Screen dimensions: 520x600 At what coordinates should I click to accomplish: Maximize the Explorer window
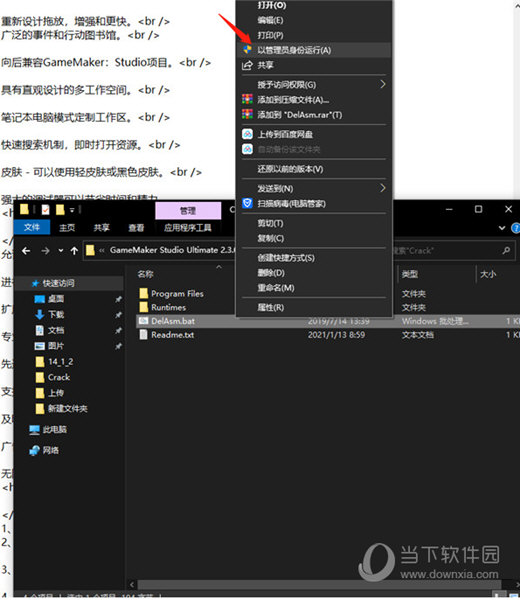coord(478,209)
